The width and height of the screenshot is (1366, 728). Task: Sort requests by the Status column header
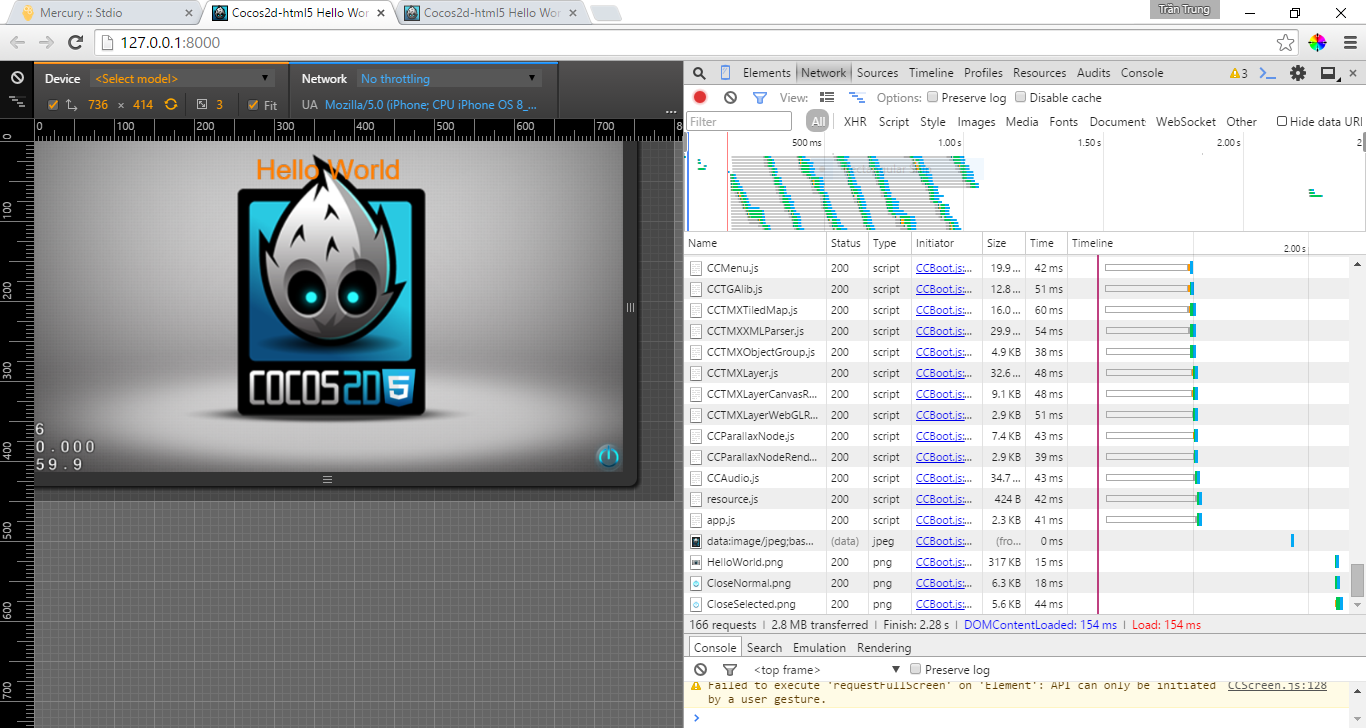[846, 243]
